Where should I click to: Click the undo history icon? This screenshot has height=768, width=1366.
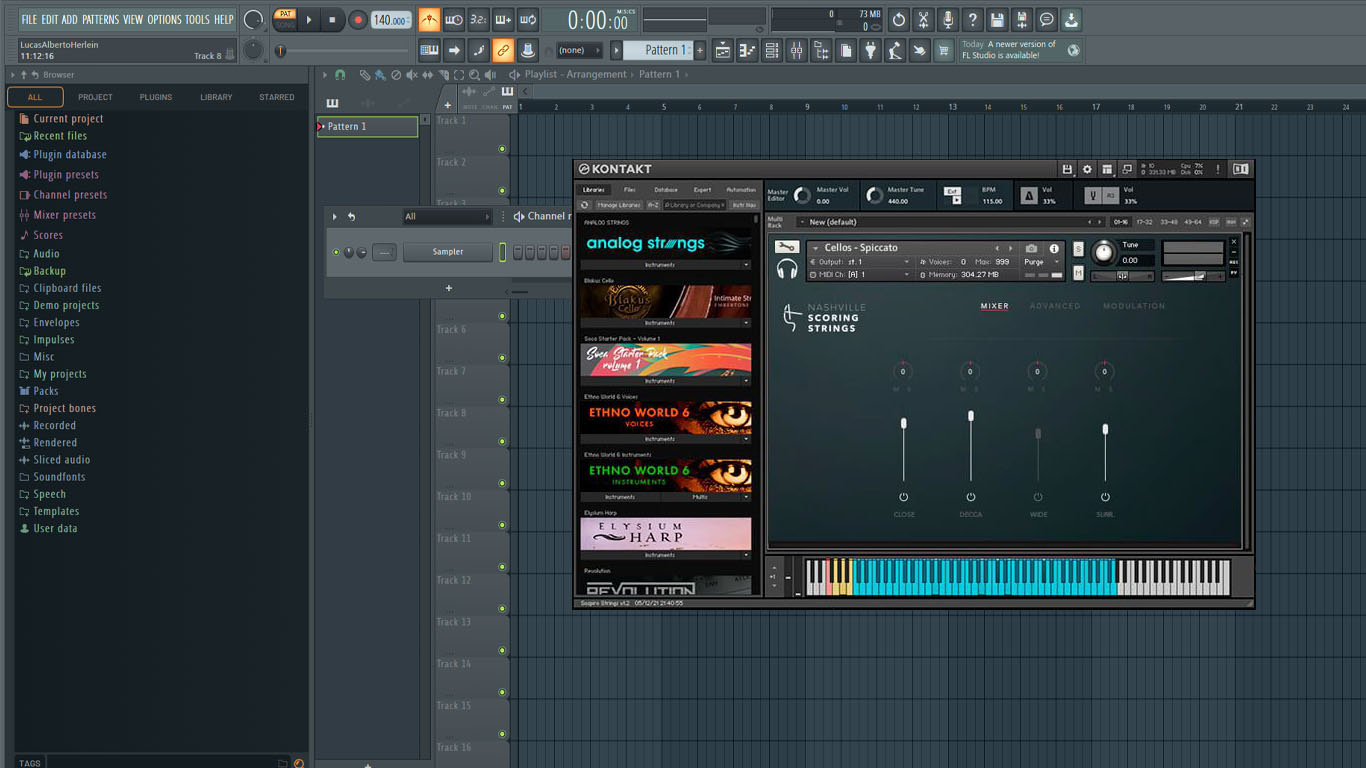(x=898, y=19)
